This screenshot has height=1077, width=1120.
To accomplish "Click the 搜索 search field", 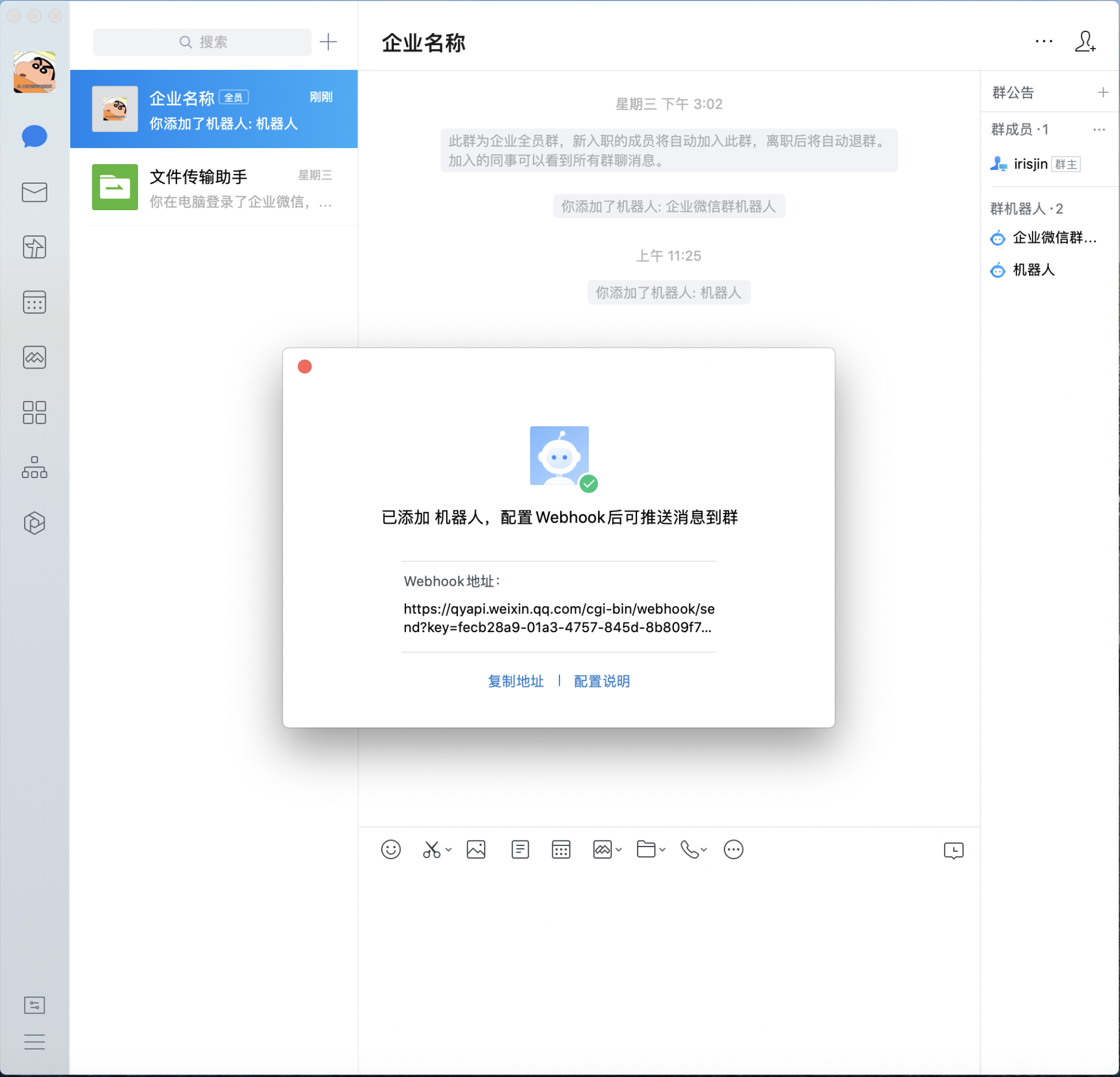I will tap(202, 42).
